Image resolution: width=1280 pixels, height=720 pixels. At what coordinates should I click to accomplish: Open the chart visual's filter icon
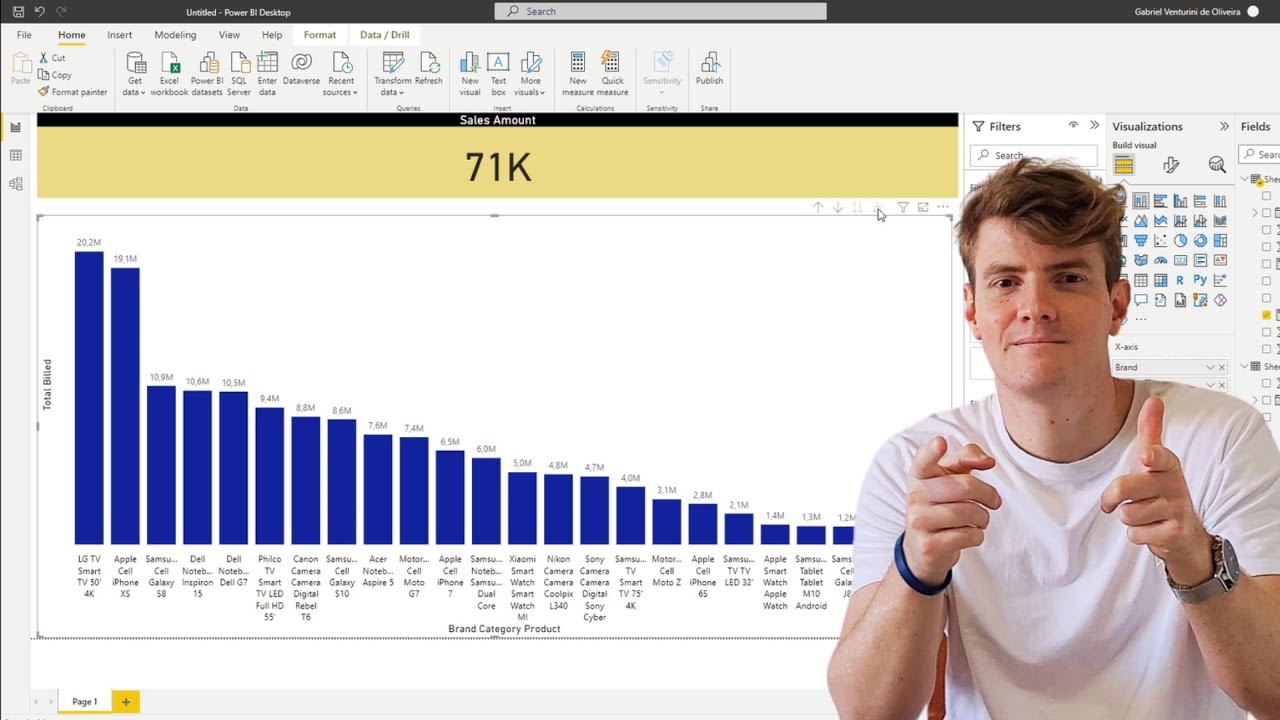tap(903, 207)
